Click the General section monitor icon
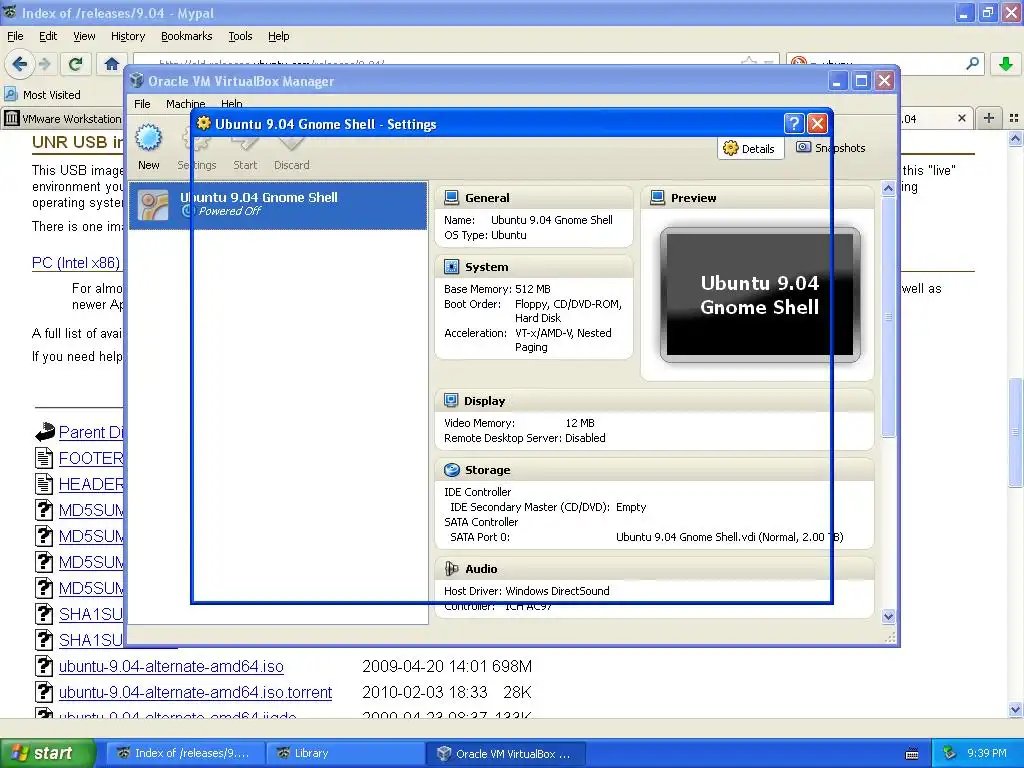 (451, 197)
